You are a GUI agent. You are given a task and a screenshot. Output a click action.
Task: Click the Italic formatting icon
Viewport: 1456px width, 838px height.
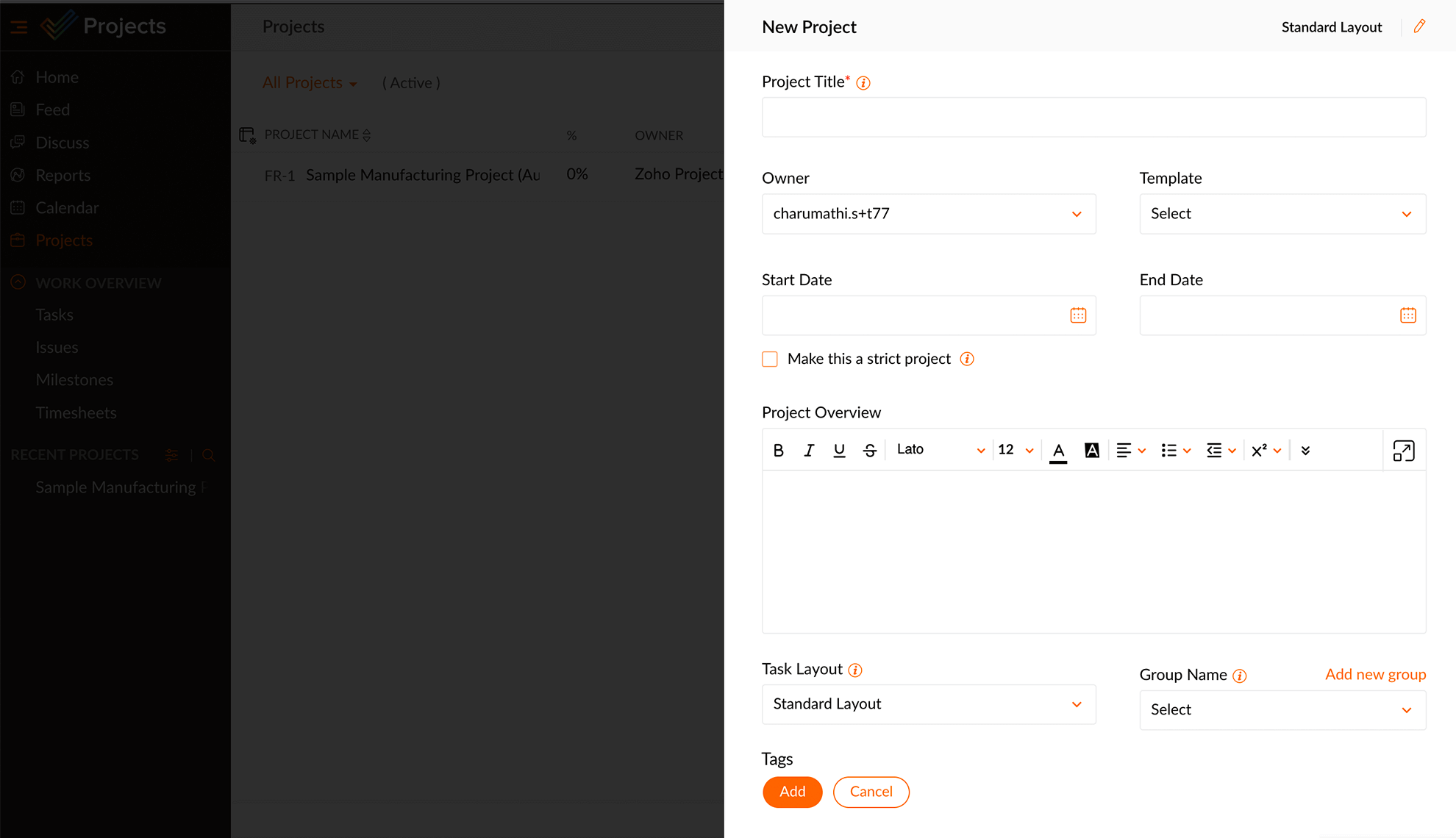pos(809,449)
